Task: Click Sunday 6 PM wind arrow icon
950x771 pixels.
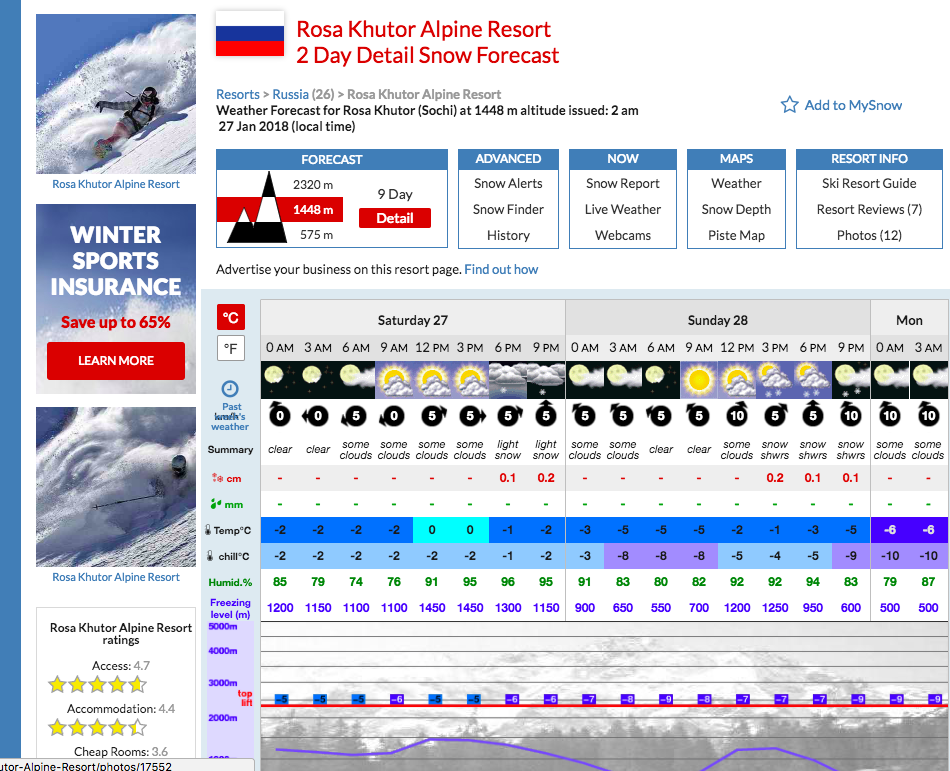Action: click(812, 415)
